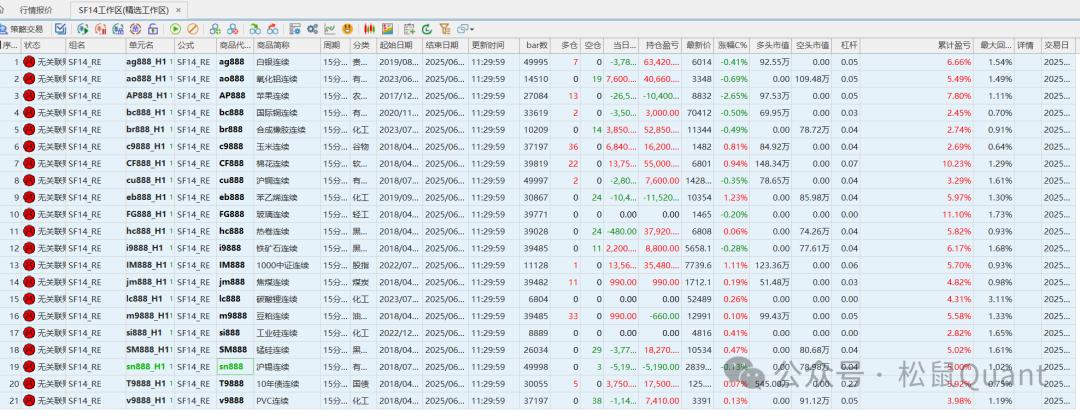Click the yellow smiley face toolbar icon
This screenshot has width=1080, height=418.
pyautogui.click(x=347, y=29)
